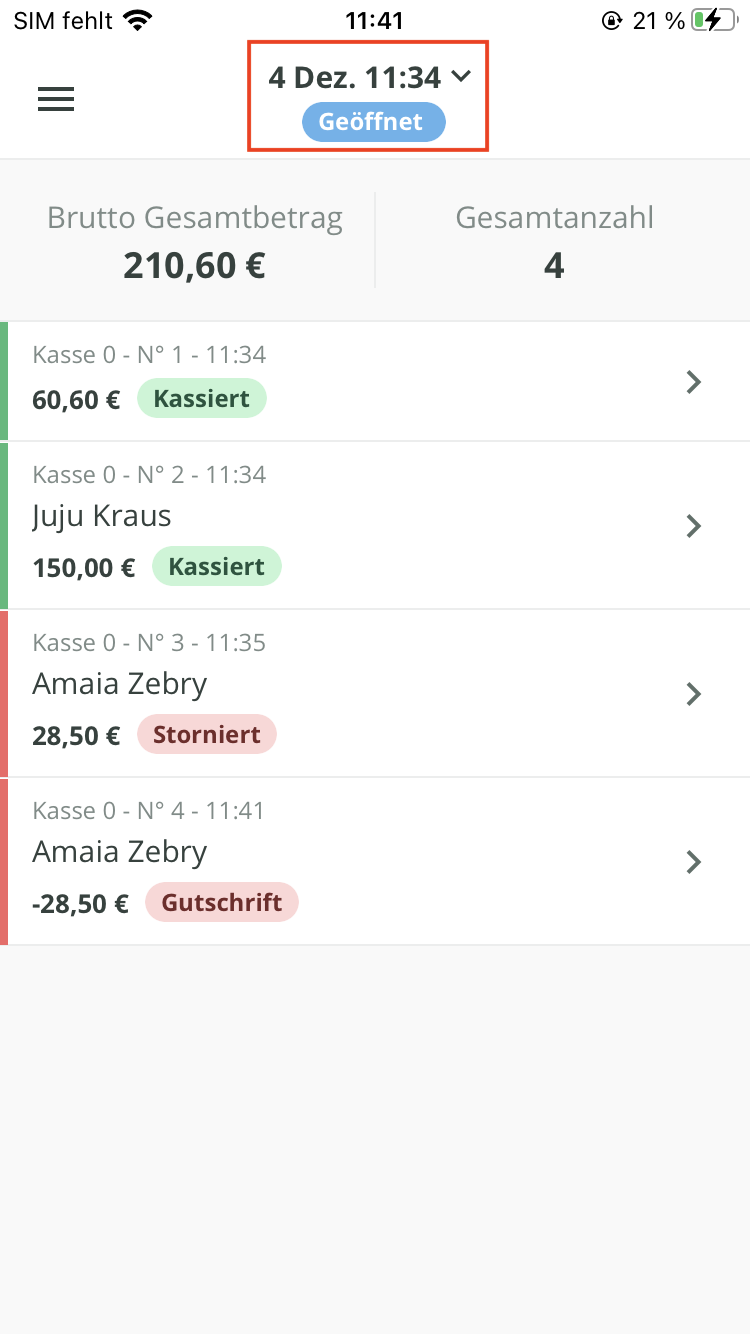Open the Storniert receipt chevron arrow
The width and height of the screenshot is (750, 1334).
click(x=694, y=694)
